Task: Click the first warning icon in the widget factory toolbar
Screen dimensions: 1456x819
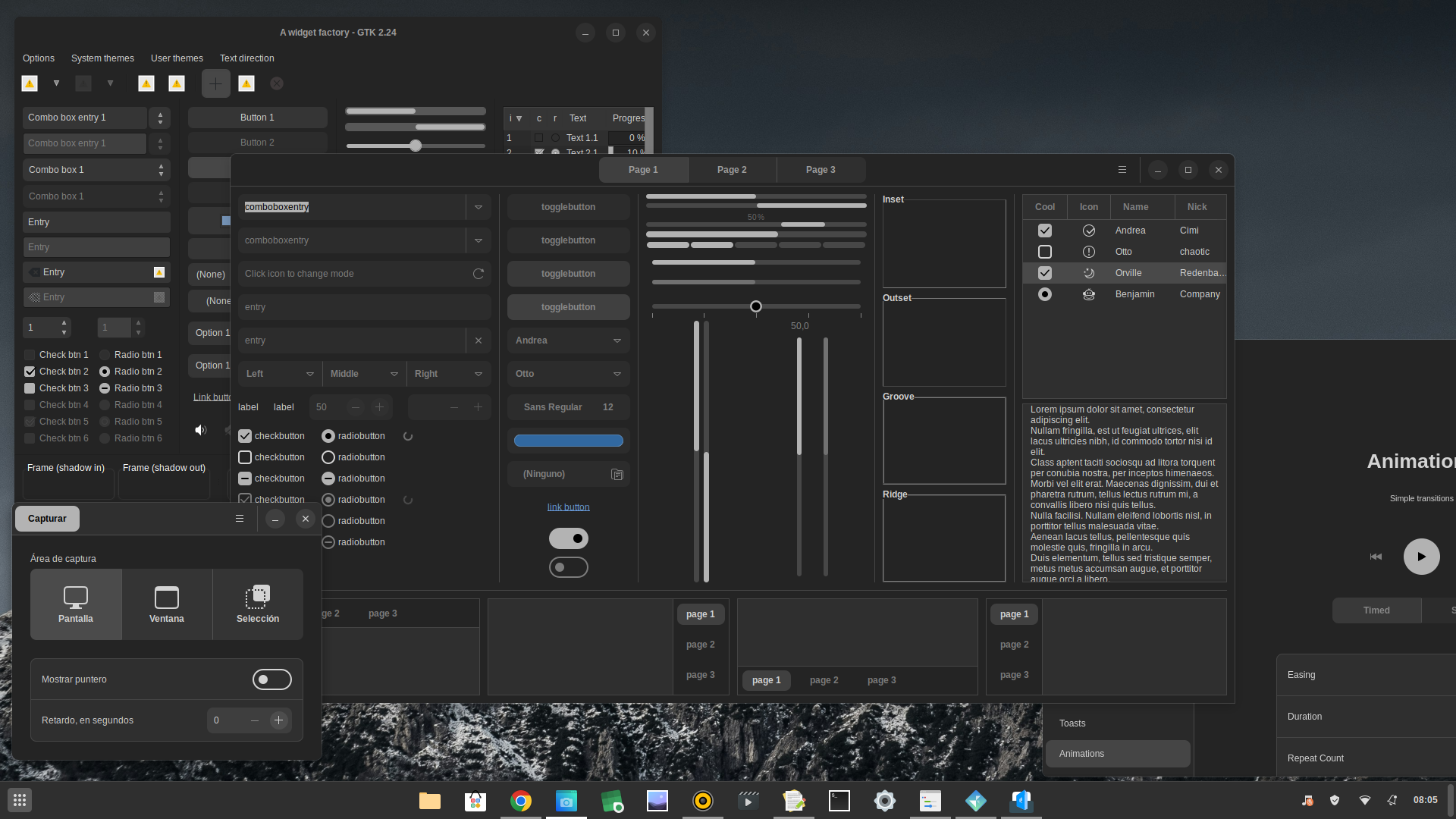Action: pyautogui.click(x=30, y=83)
